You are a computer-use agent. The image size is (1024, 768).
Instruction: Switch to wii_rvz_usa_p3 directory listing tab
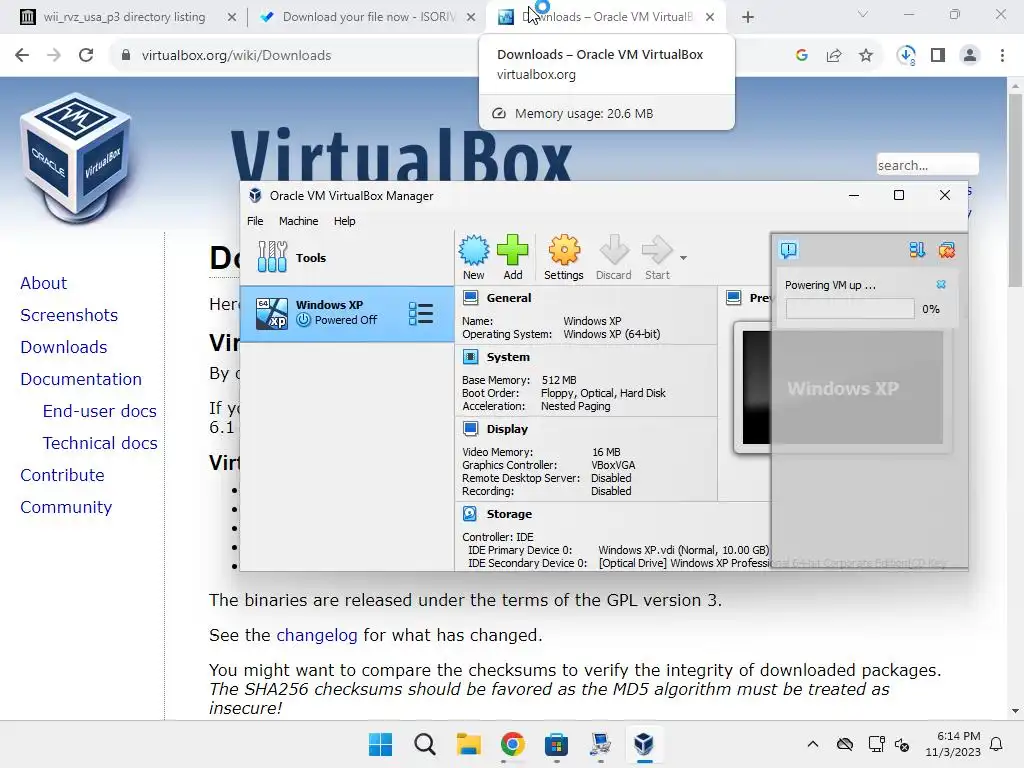pyautogui.click(x=124, y=17)
